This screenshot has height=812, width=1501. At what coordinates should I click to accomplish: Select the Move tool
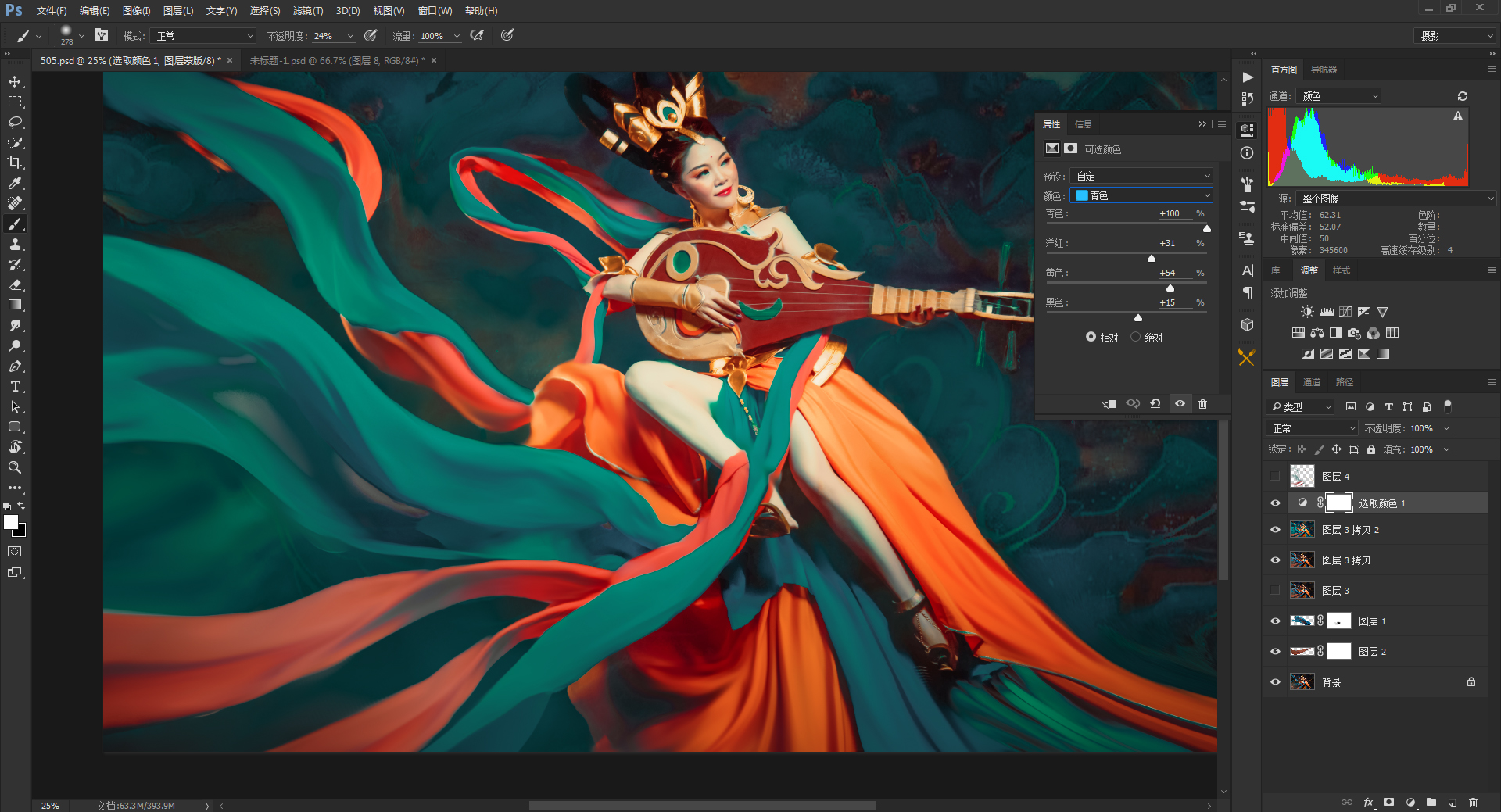pyautogui.click(x=15, y=82)
